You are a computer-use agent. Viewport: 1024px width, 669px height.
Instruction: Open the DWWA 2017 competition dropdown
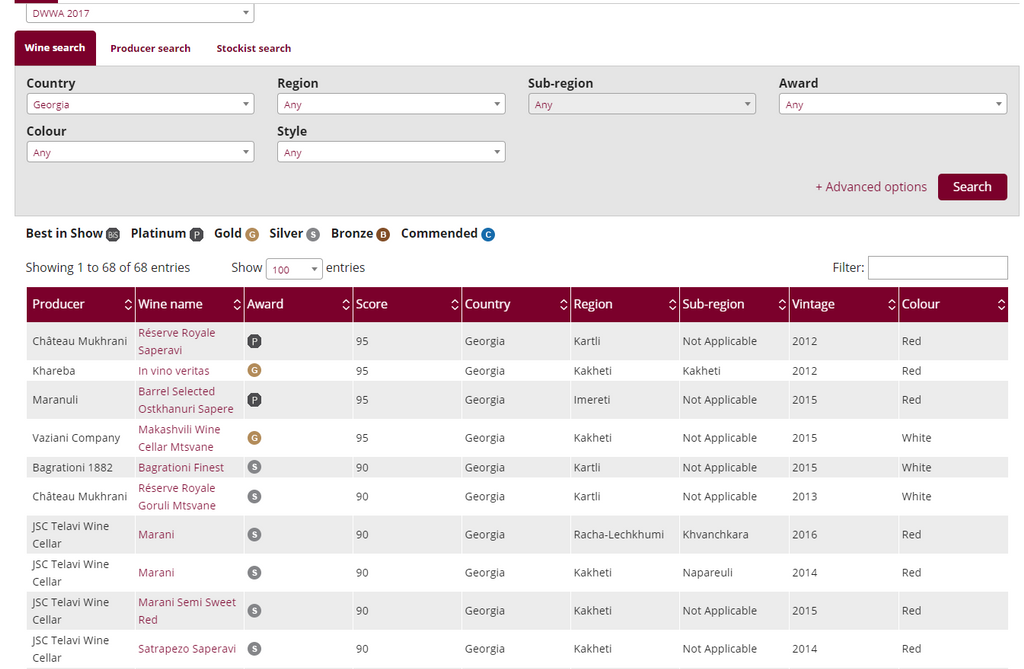click(140, 13)
